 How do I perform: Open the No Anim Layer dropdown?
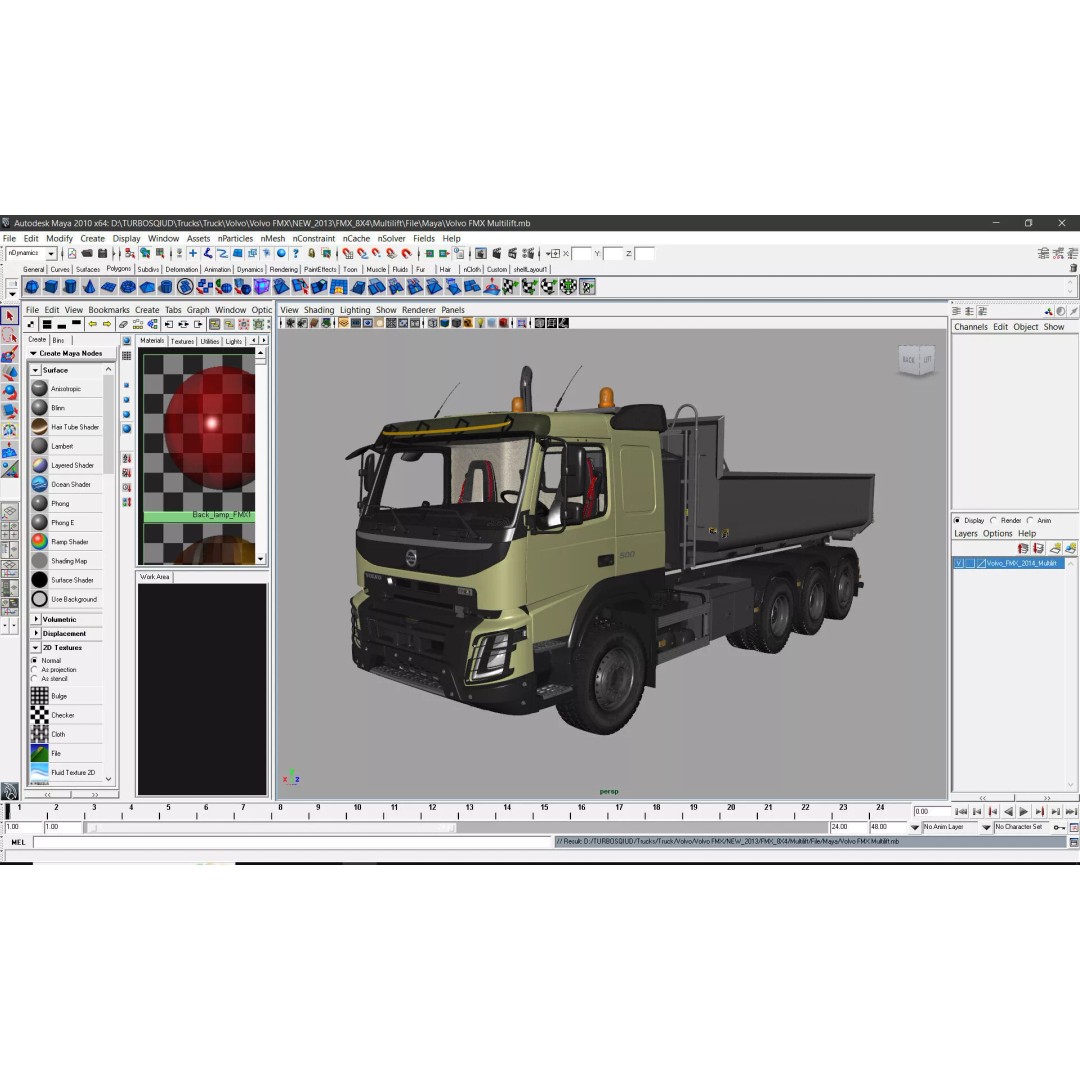(915, 827)
